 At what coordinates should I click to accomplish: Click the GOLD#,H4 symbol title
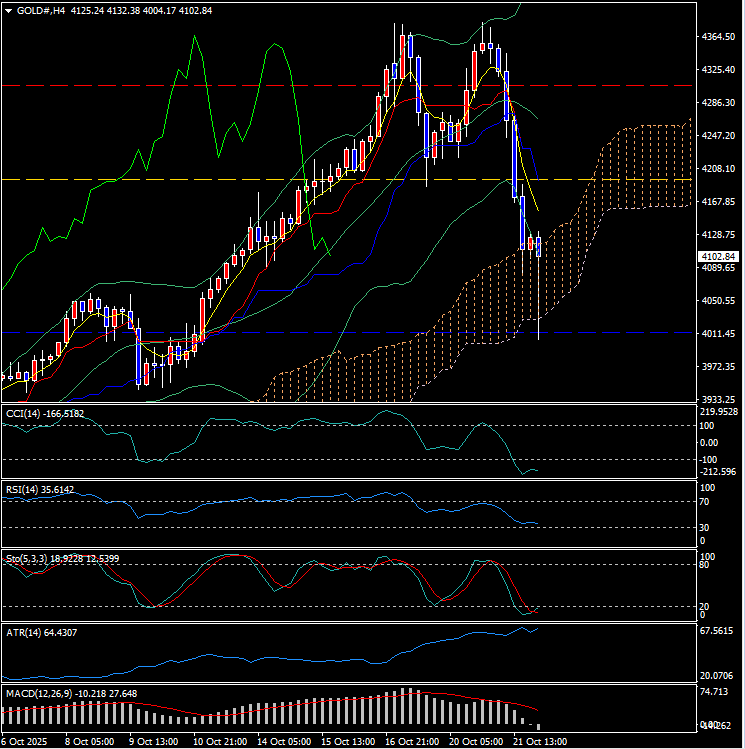(40, 9)
